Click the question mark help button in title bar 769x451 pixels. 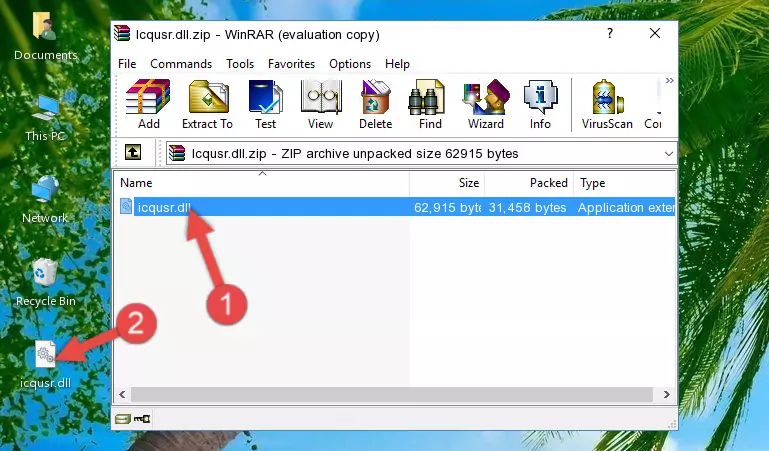[610, 33]
